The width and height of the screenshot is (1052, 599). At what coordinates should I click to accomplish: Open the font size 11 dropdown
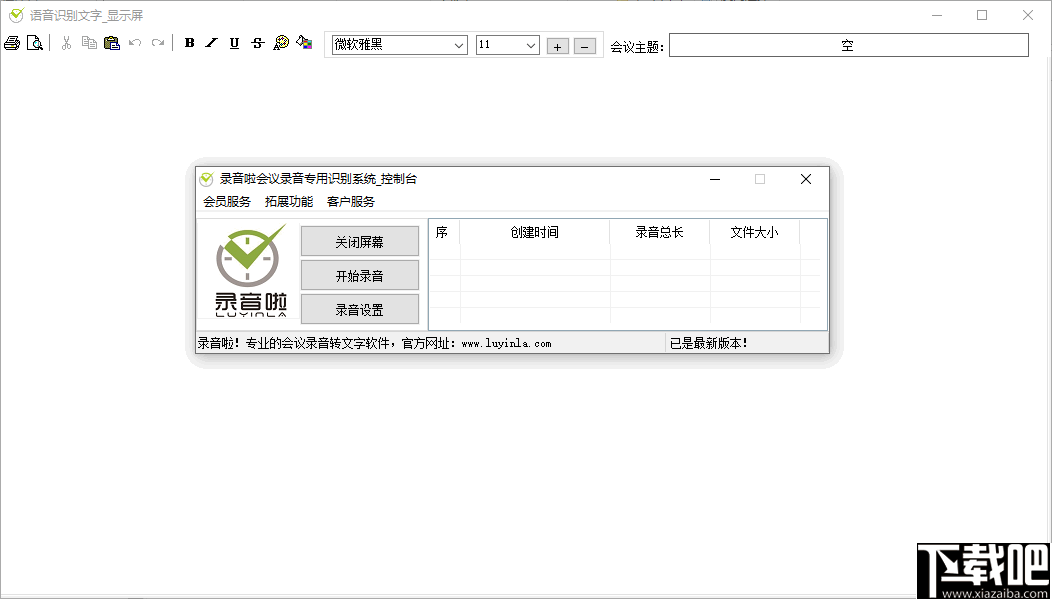tap(507, 44)
